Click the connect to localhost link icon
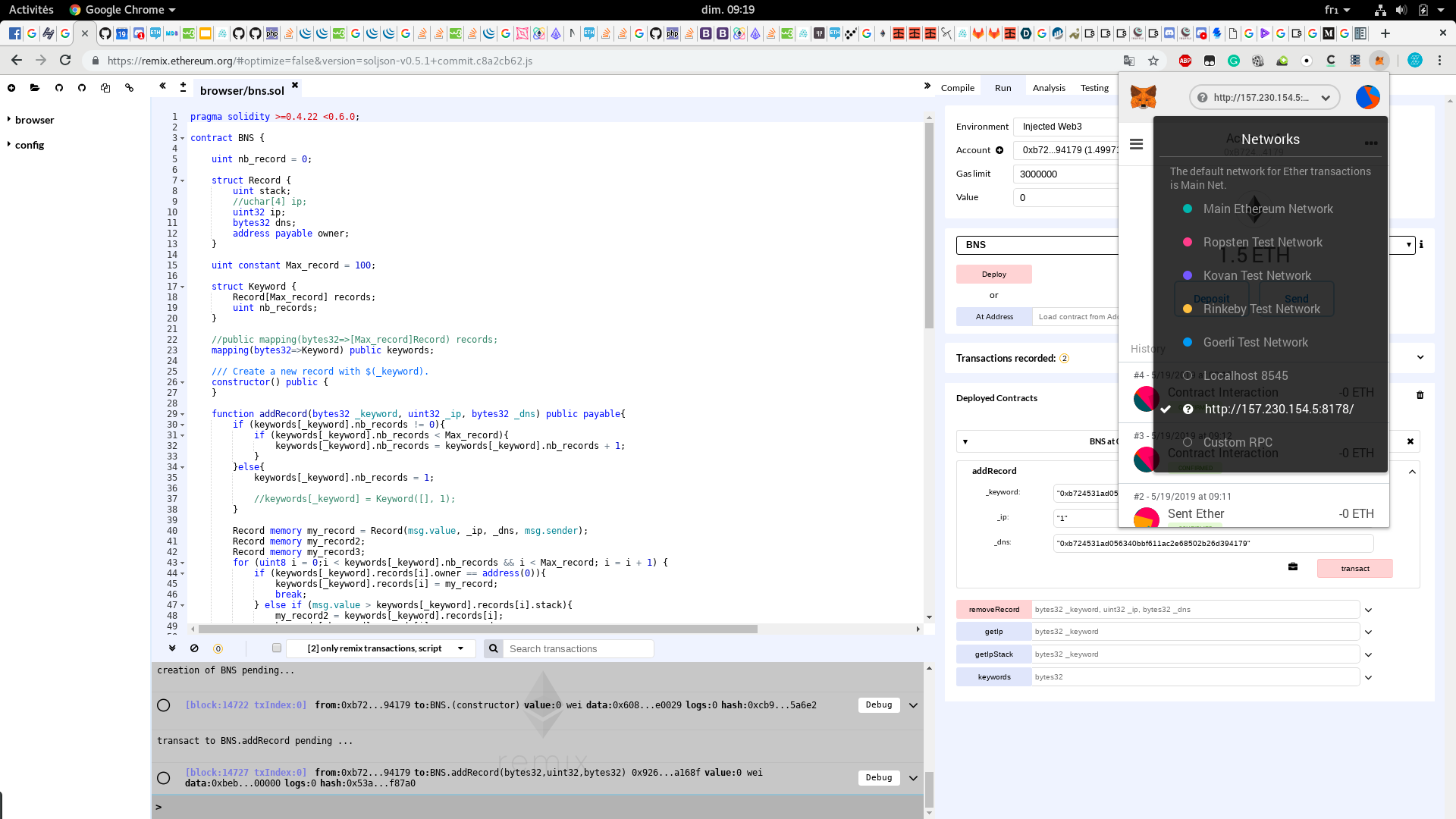Image resolution: width=1456 pixels, height=819 pixels. click(x=130, y=88)
